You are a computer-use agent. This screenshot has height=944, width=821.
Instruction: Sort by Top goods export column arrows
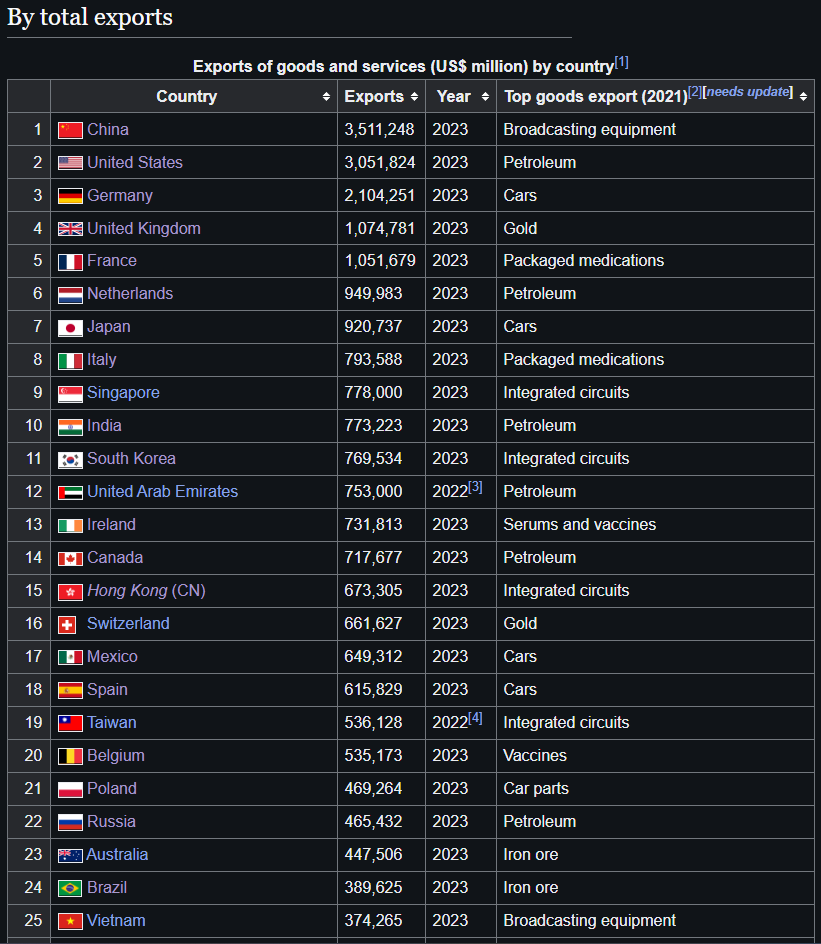(803, 96)
